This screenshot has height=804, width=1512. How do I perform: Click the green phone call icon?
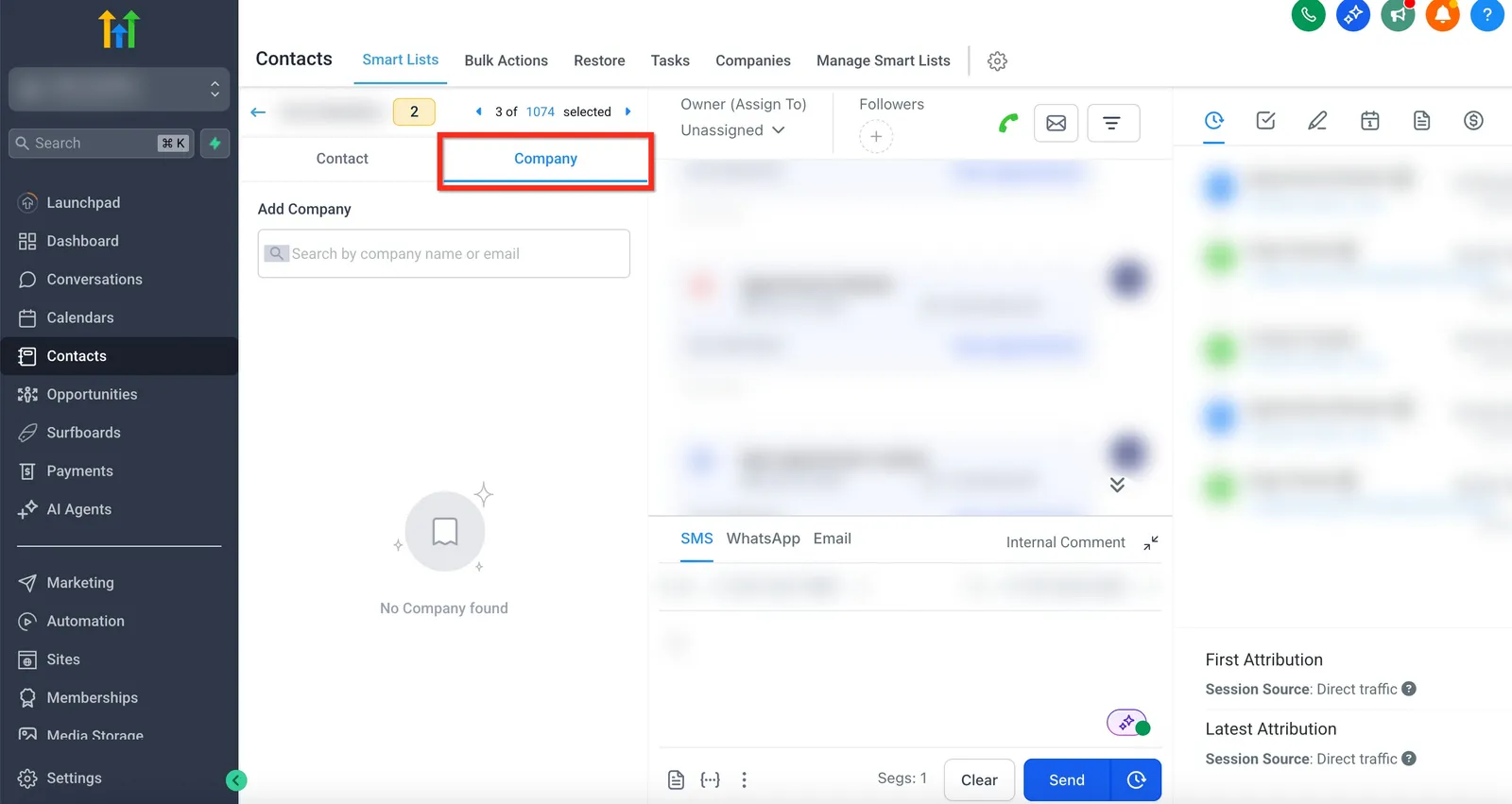[x=1008, y=123]
